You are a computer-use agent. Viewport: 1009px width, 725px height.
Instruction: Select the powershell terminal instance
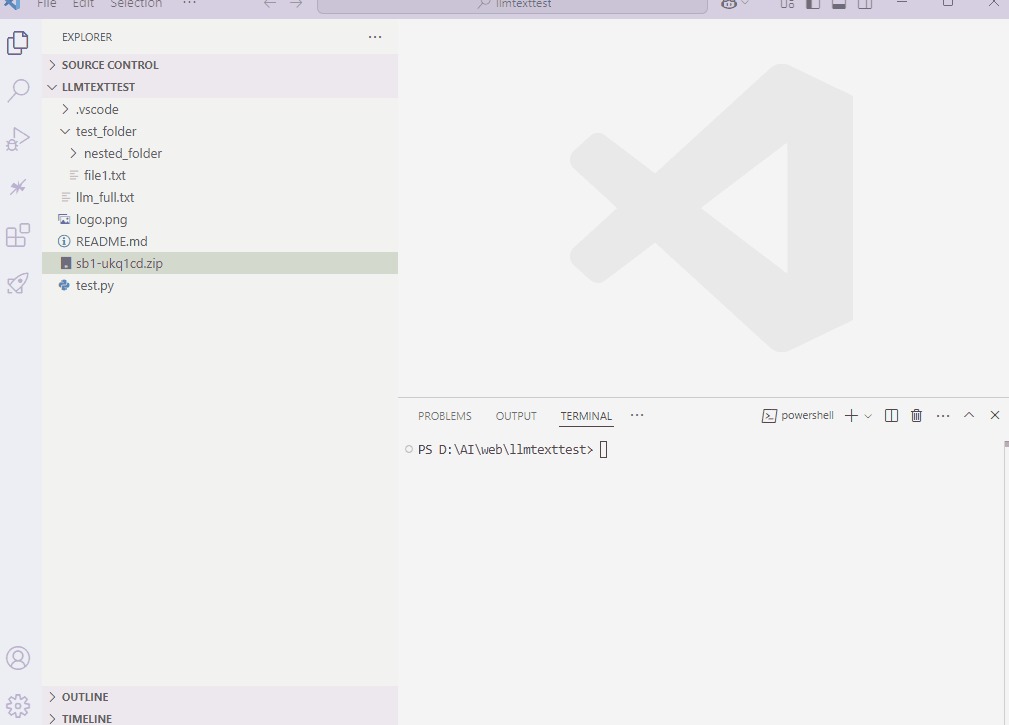798,416
